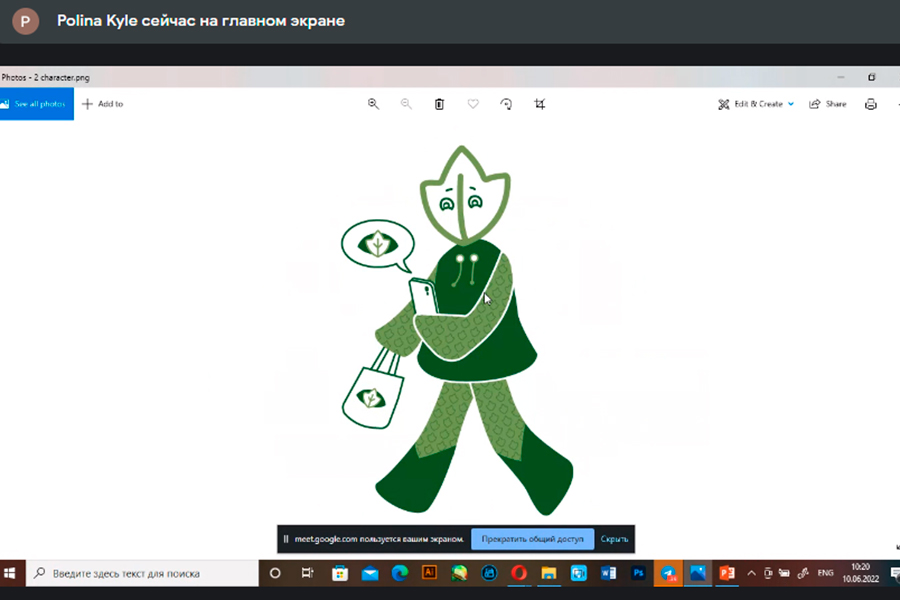The height and width of the screenshot is (600, 900).
Task: Click the zoom out magnifier icon
Action: coord(406,104)
